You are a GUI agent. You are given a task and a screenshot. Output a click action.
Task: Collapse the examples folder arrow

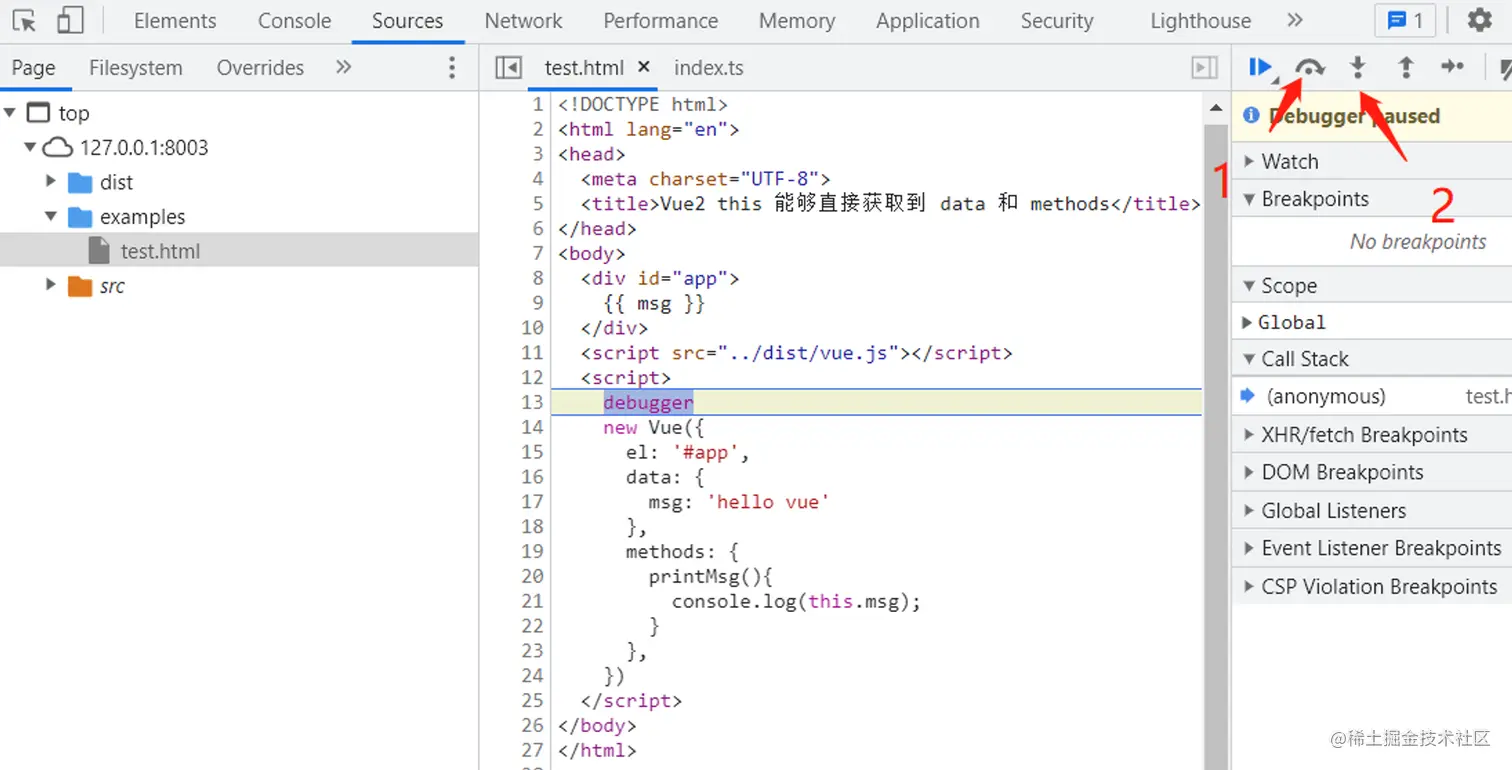coord(51,216)
